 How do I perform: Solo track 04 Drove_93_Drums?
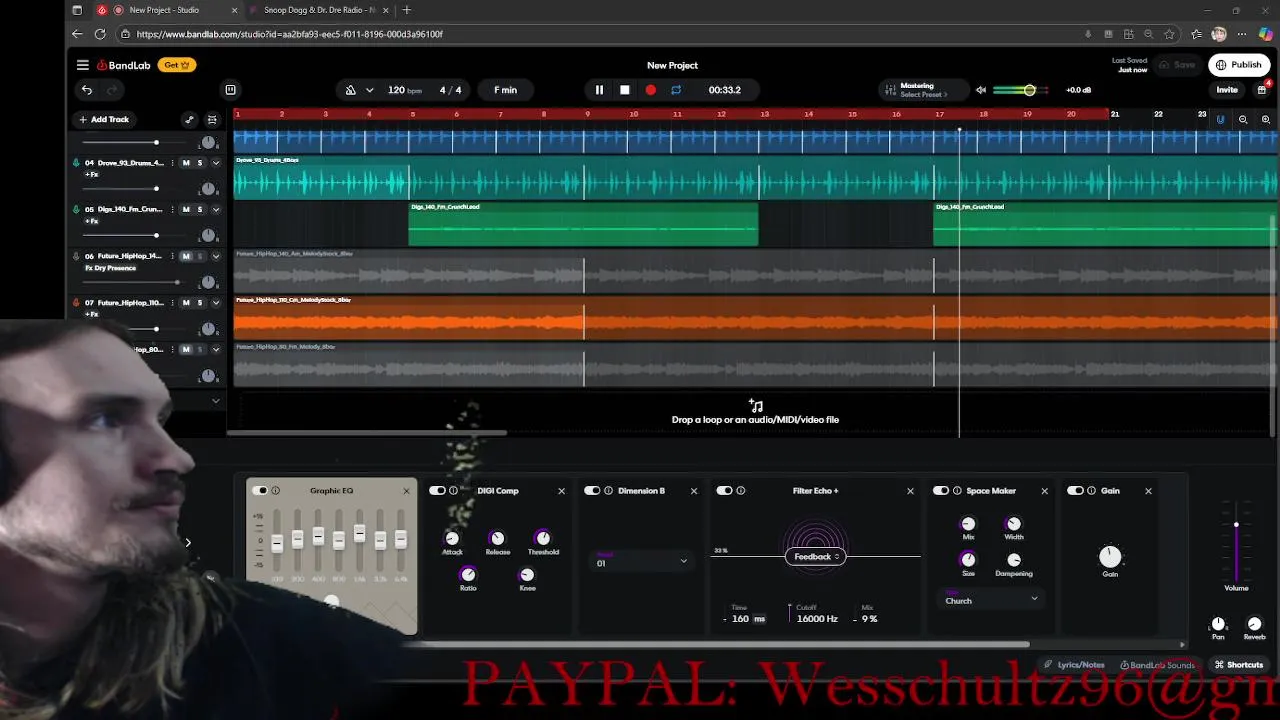200,163
